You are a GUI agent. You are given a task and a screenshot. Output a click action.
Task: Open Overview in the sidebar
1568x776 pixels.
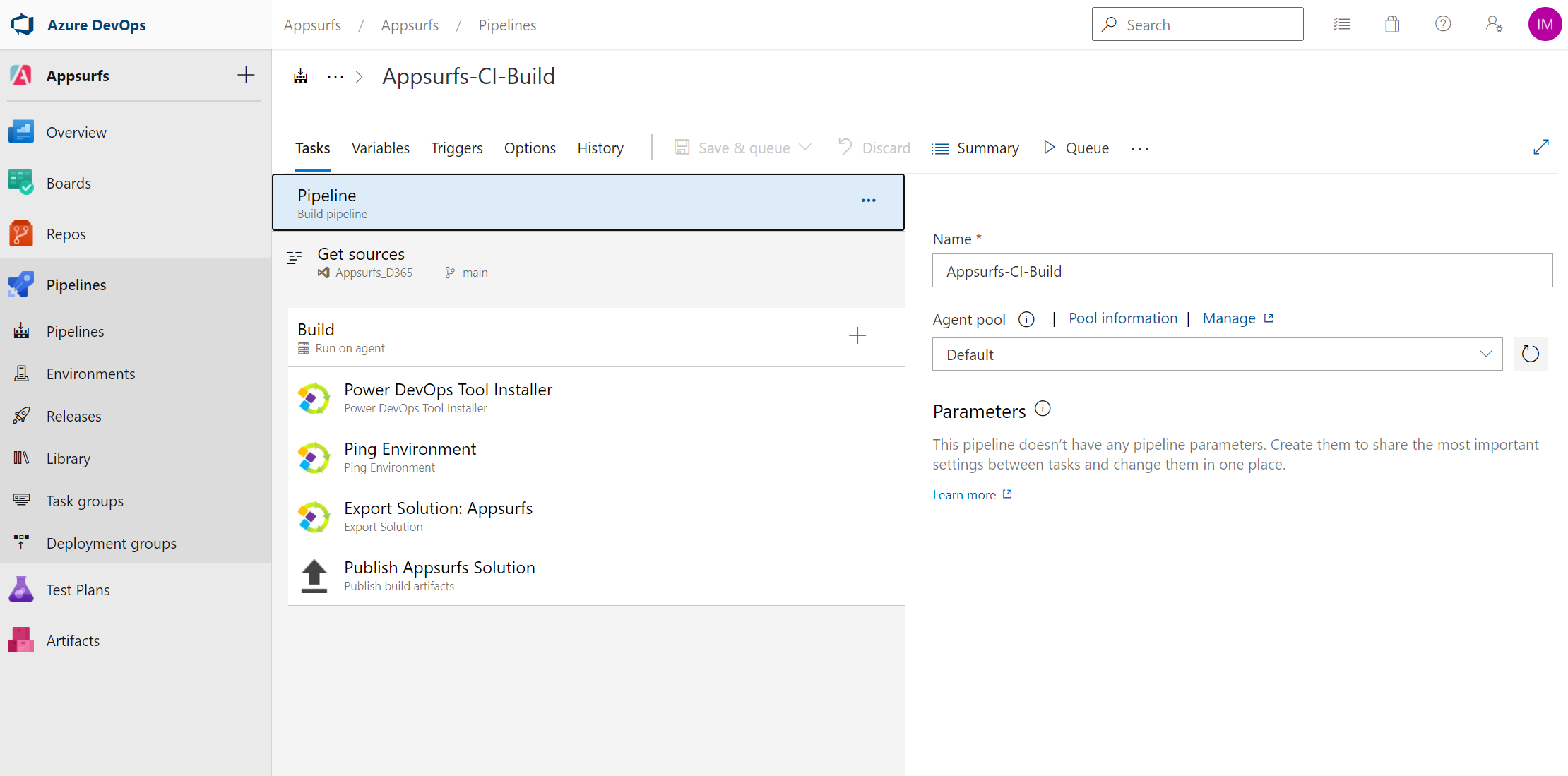(136, 133)
